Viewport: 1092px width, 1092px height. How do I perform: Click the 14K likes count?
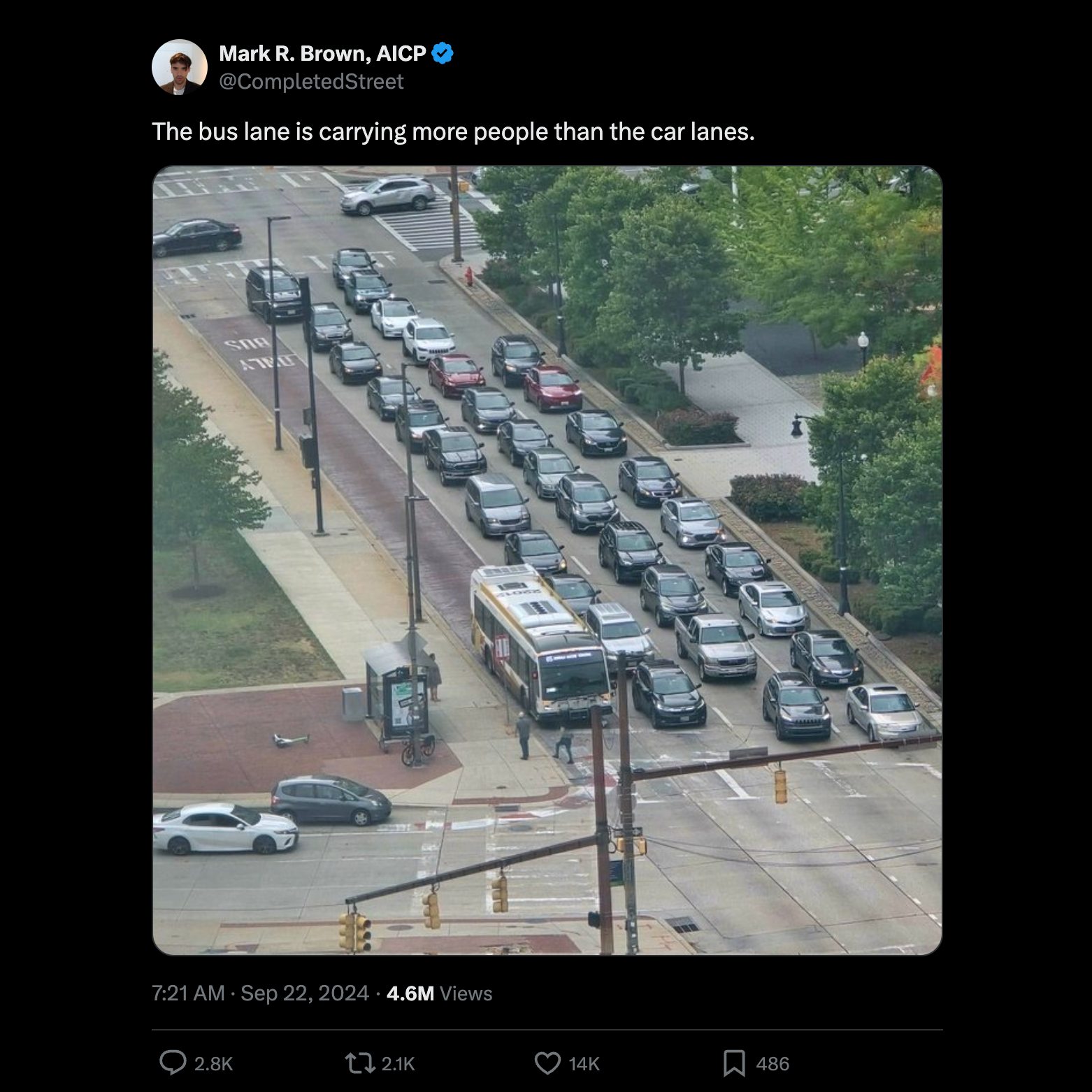(584, 1063)
